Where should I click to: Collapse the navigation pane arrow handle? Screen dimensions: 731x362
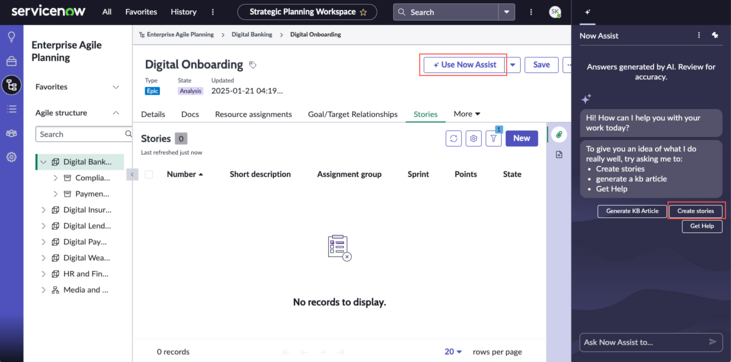(132, 174)
